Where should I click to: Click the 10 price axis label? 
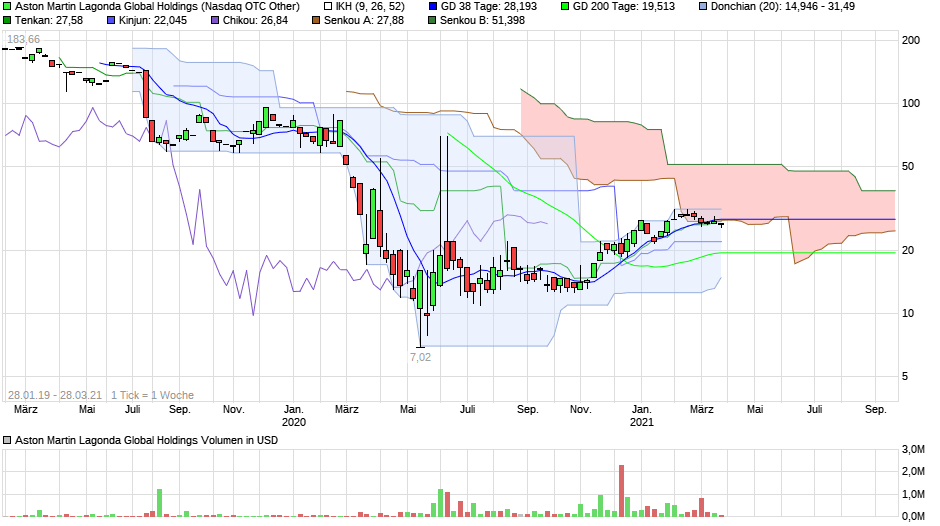click(x=908, y=313)
